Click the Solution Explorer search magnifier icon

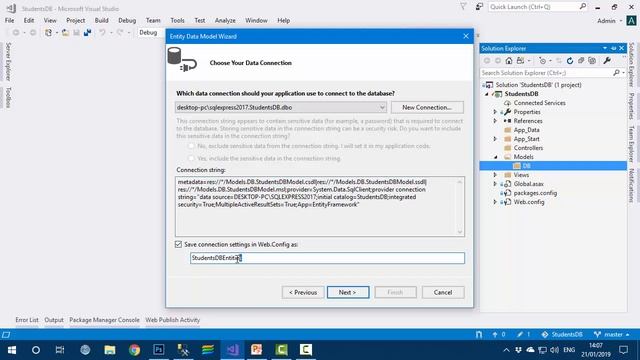click(616, 73)
